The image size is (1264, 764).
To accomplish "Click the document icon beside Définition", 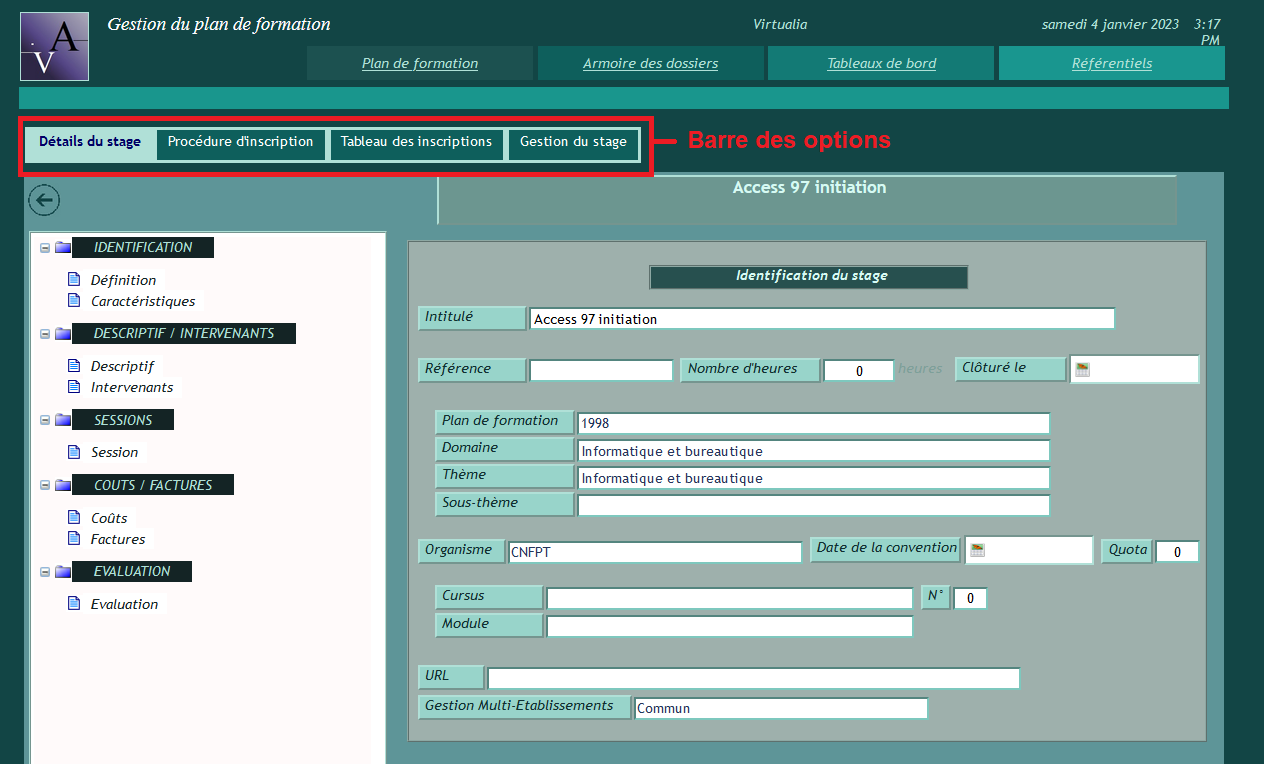I will 73,280.
